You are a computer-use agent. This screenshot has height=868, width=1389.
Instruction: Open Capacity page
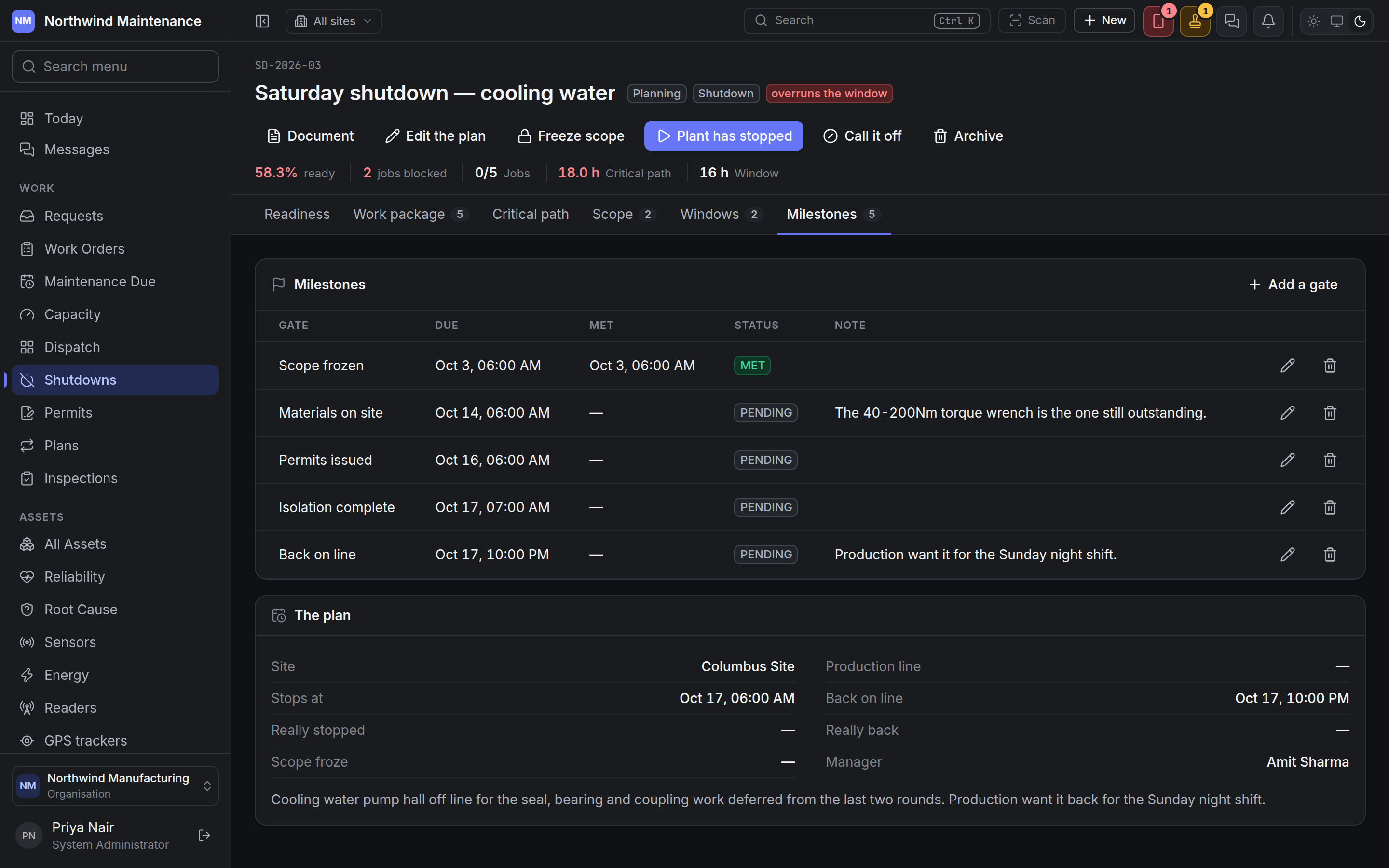(115, 314)
